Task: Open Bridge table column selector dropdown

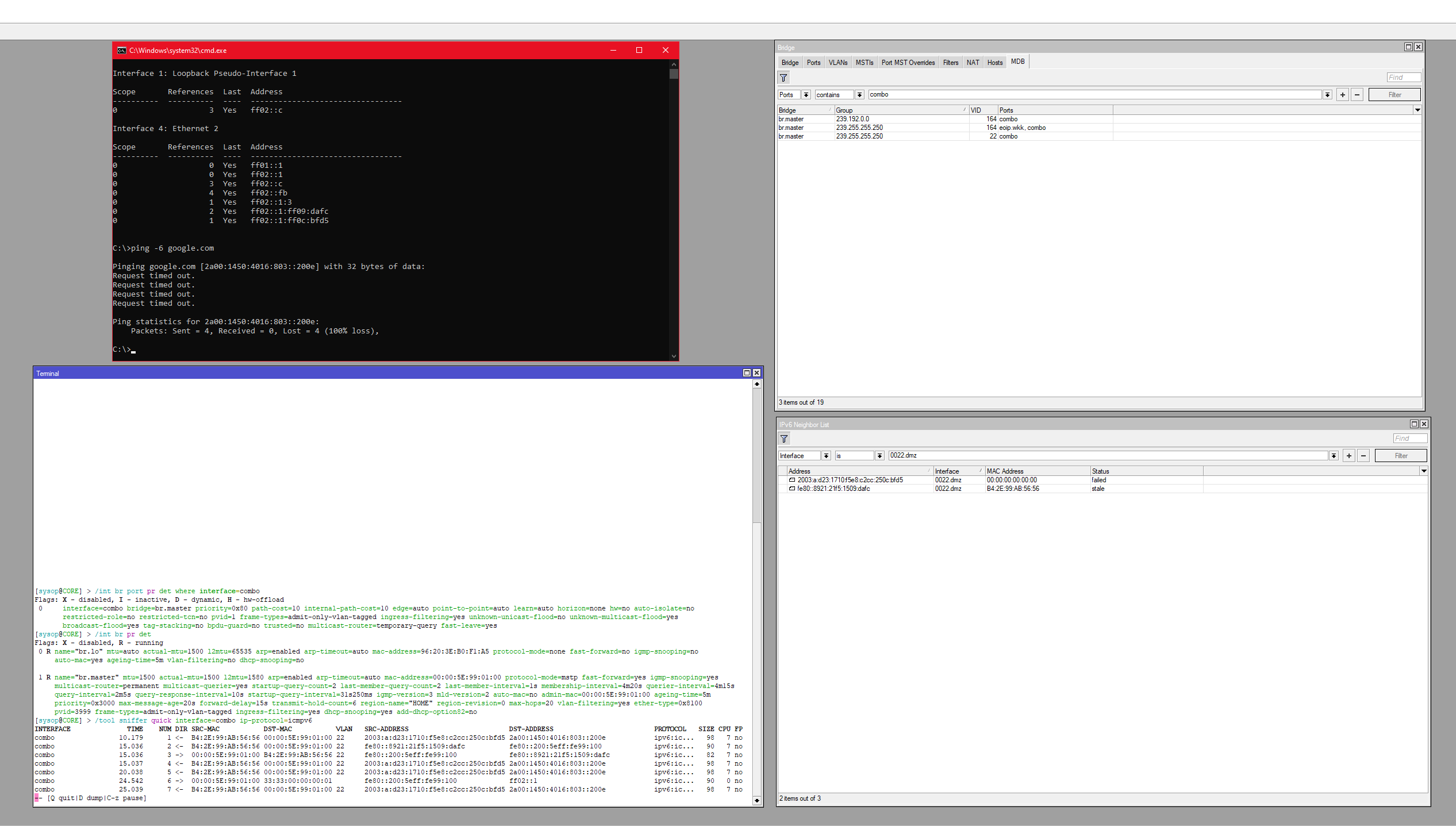Action: click(1417, 110)
